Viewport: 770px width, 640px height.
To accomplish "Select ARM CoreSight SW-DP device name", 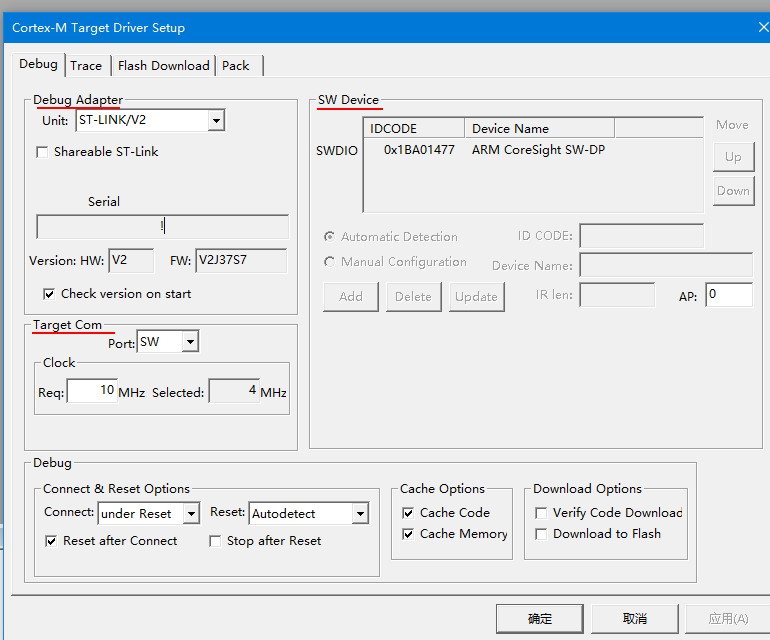I will (538, 150).
